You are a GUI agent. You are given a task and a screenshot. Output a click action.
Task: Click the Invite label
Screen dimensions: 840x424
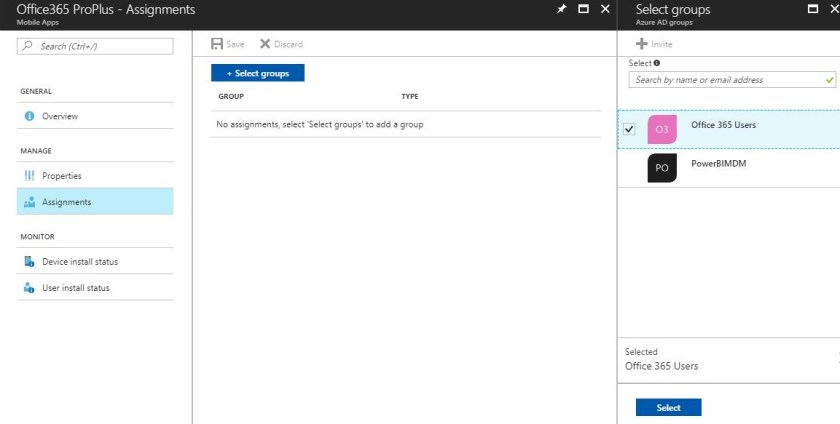662,44
